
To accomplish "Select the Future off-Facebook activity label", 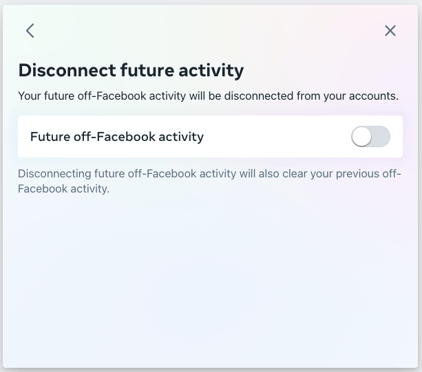I will point(117,137).
